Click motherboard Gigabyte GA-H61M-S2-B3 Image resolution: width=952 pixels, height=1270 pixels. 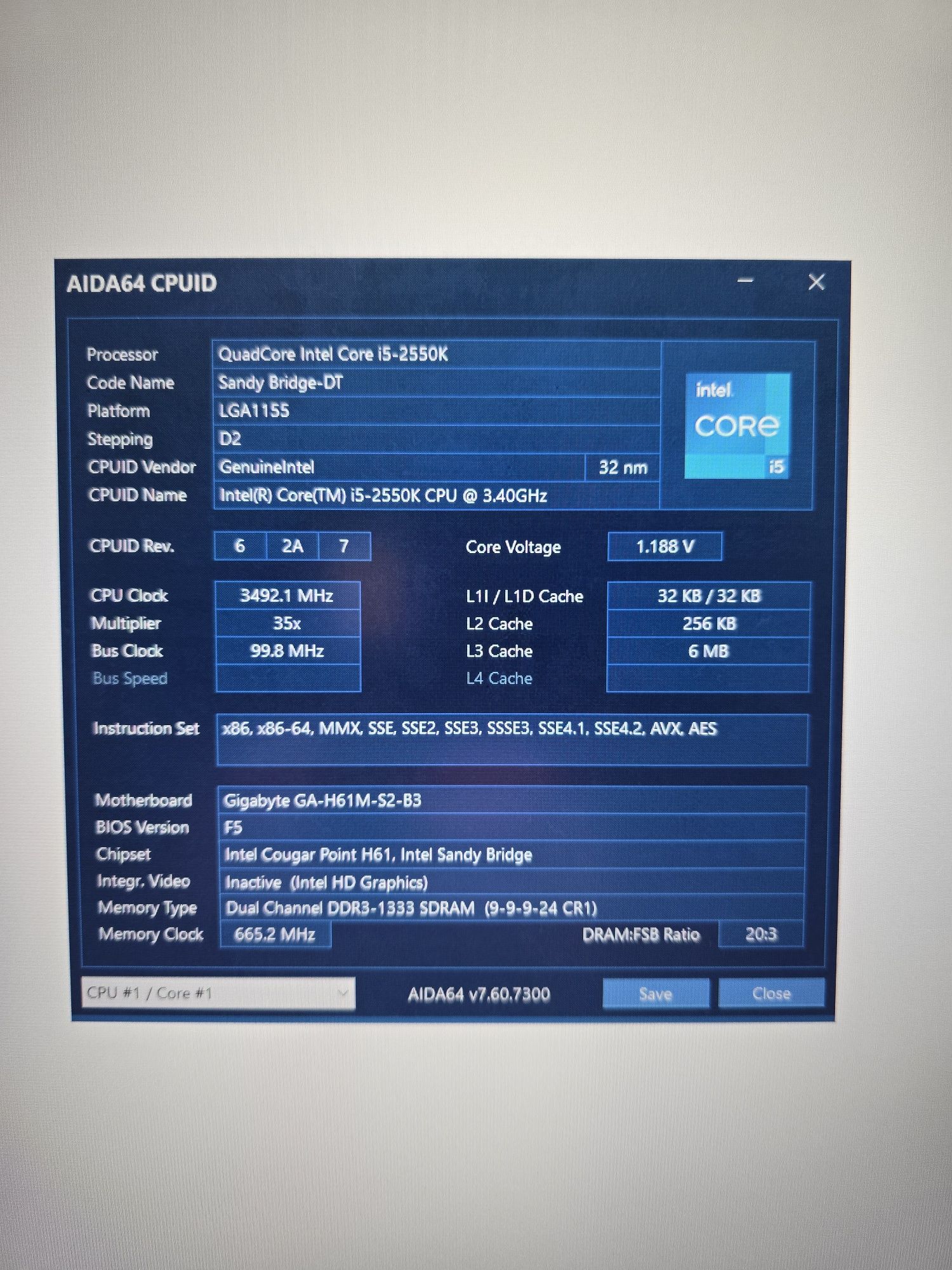[512, 801]
